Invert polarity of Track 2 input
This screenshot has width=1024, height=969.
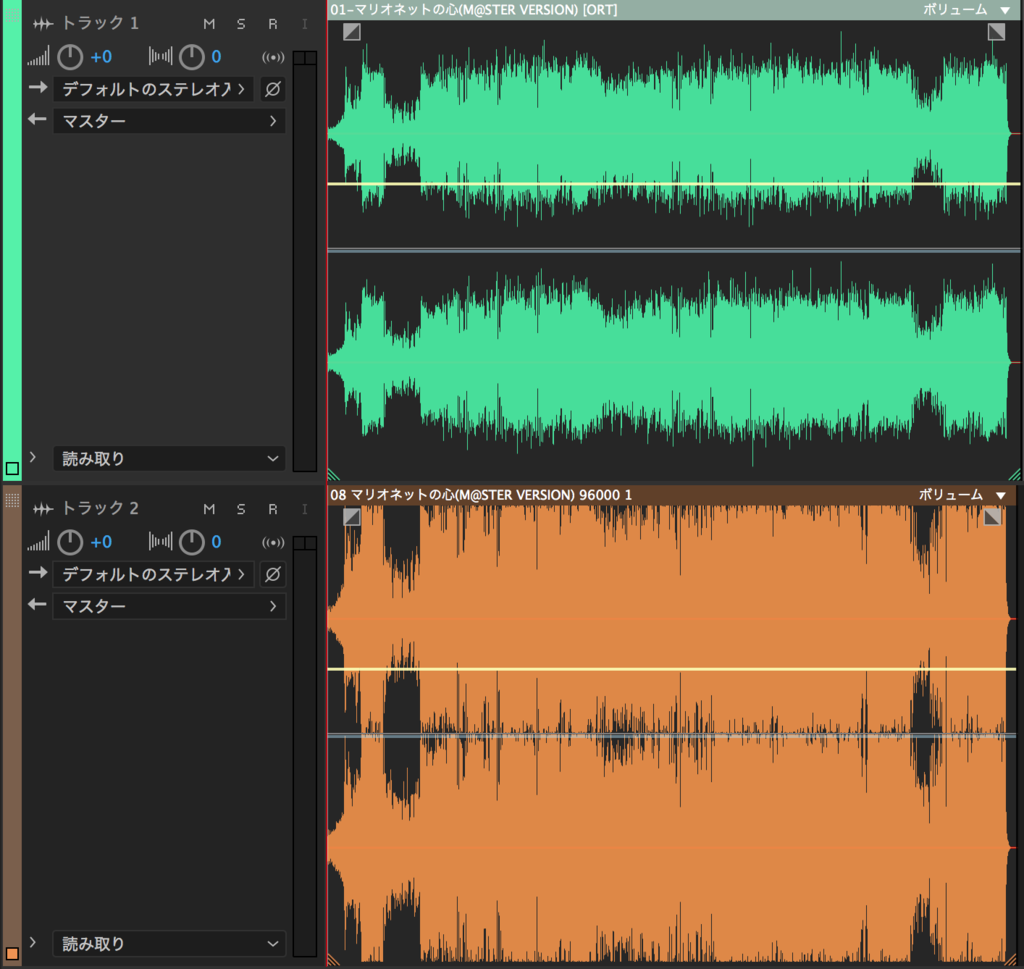tap(273, 575)
